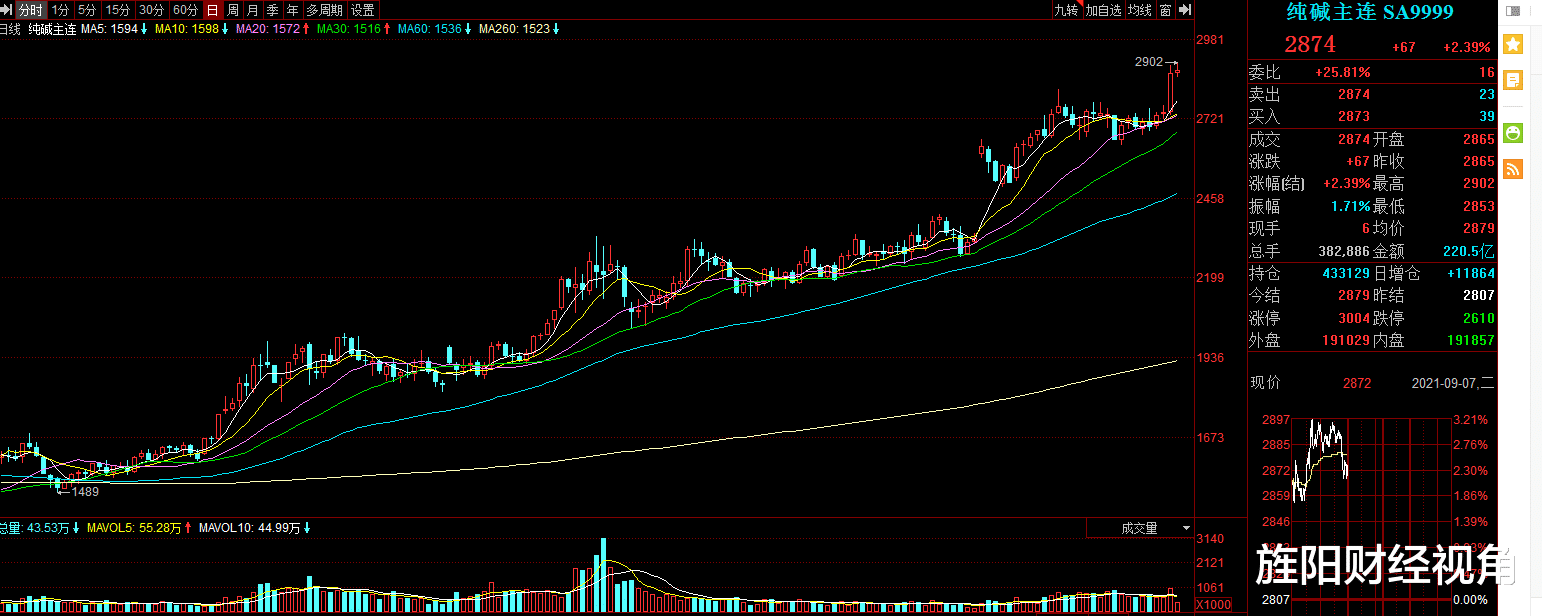Click the 内盘 191857 value

[x=1471, y=340]
